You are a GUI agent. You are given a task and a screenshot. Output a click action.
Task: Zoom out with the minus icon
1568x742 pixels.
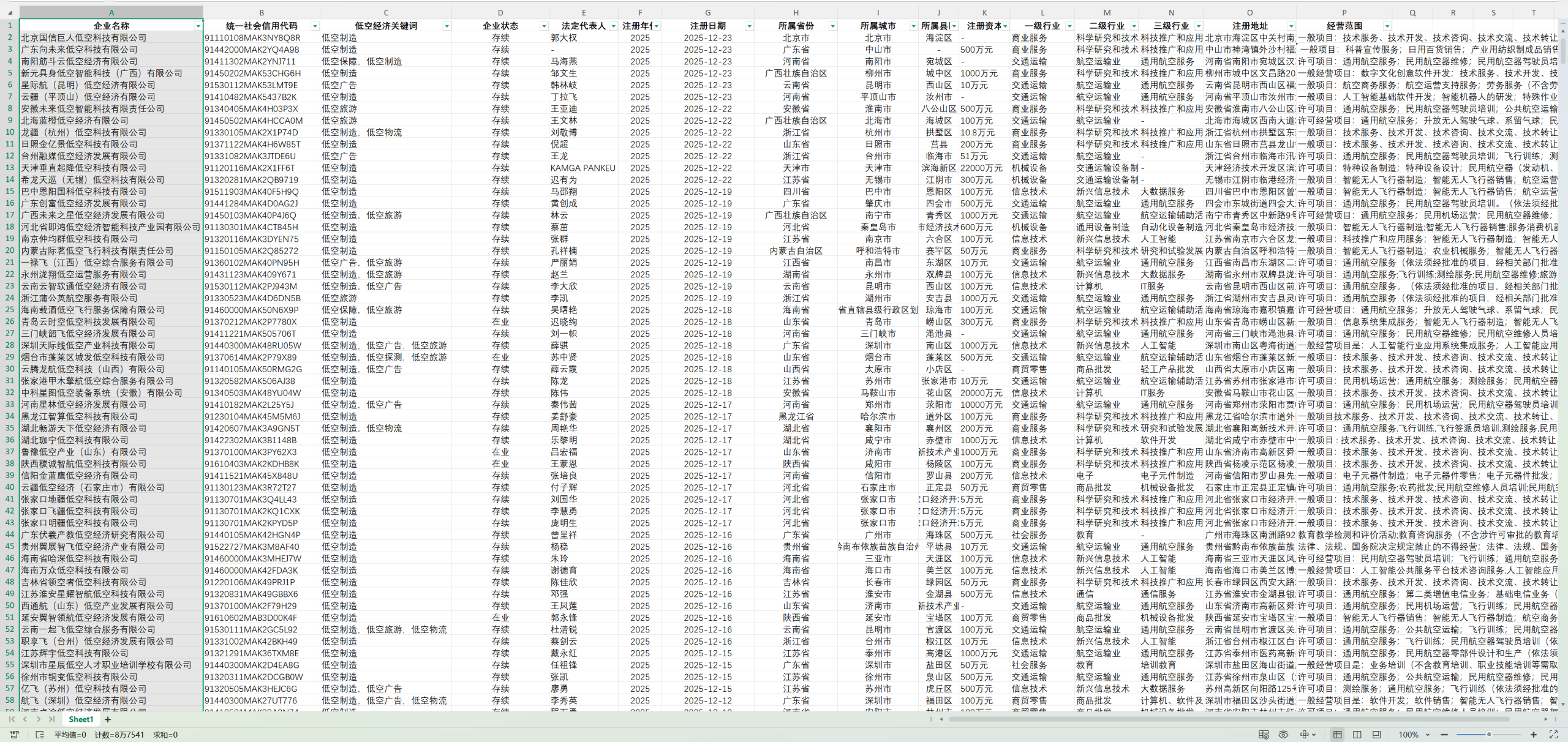(1444, 735)
